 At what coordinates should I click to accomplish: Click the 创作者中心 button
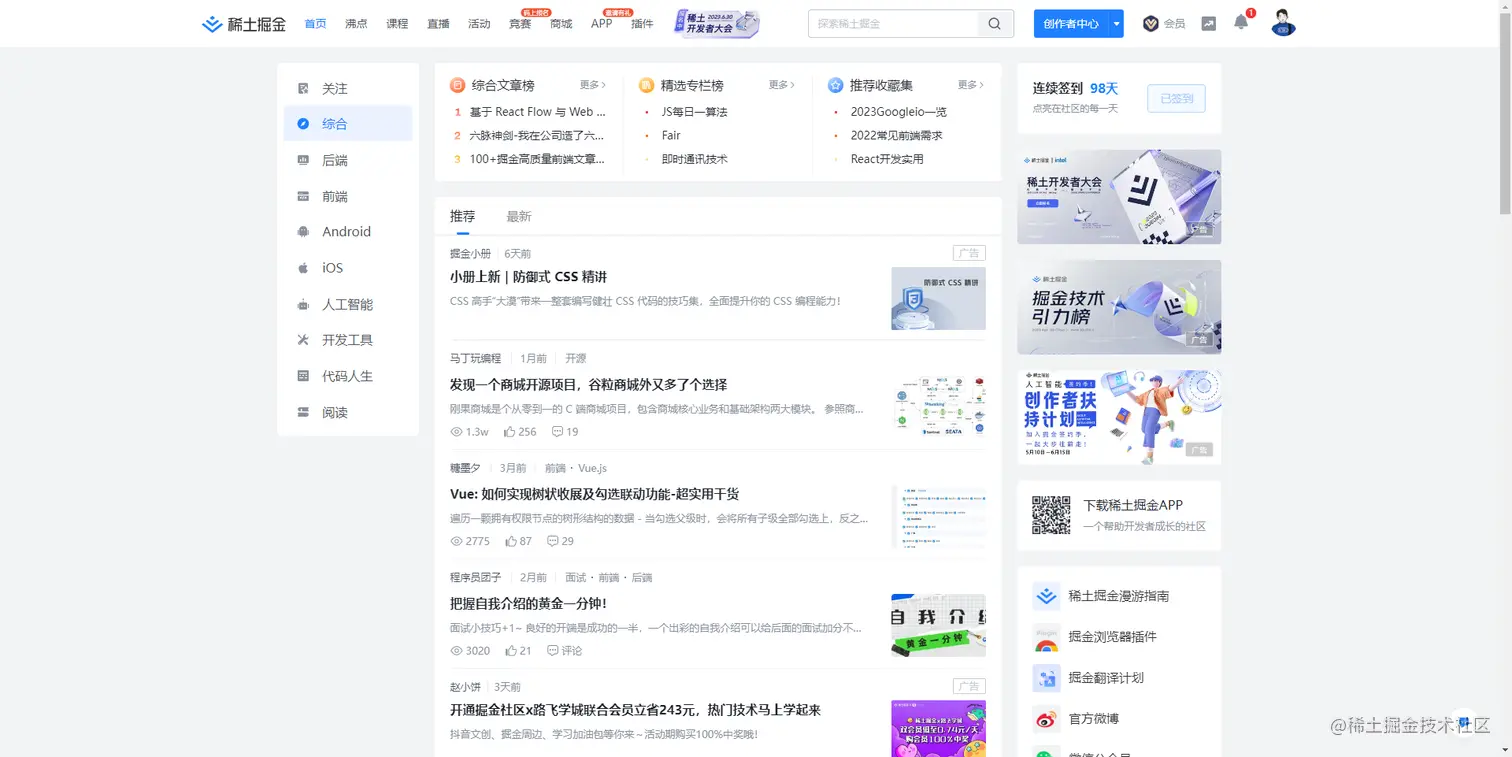(x=1071, y=24)
